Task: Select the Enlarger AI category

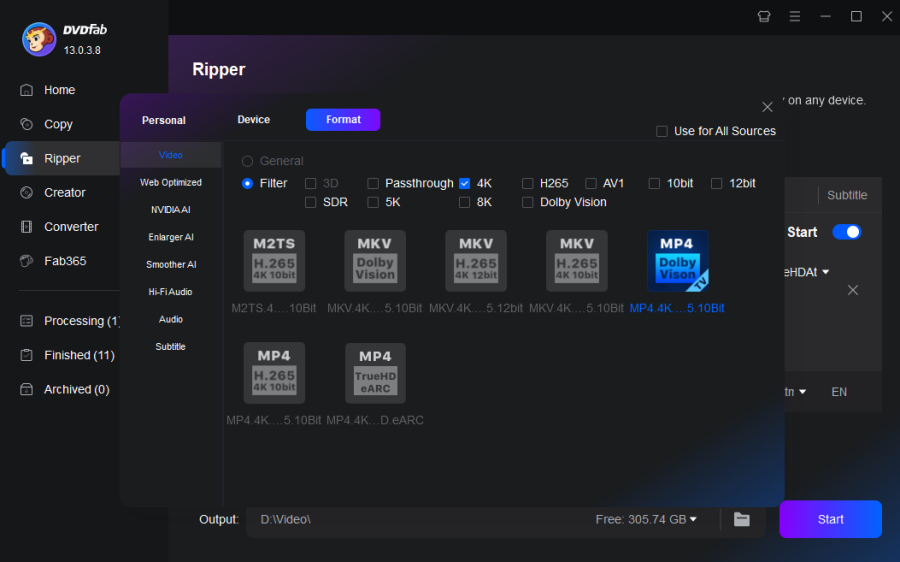Action: [x=170, y=237]
